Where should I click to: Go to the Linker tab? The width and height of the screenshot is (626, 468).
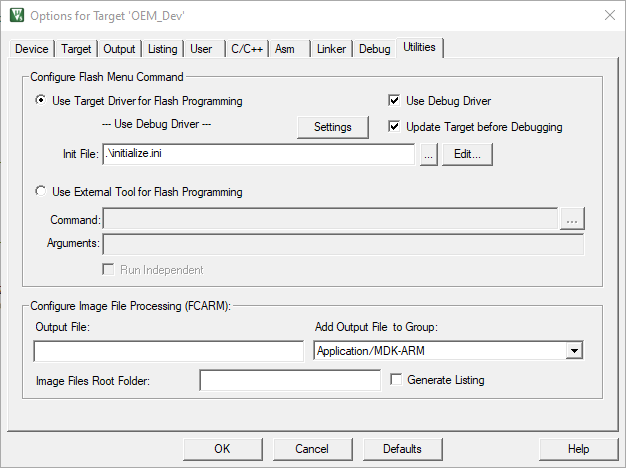coord(332,49)
